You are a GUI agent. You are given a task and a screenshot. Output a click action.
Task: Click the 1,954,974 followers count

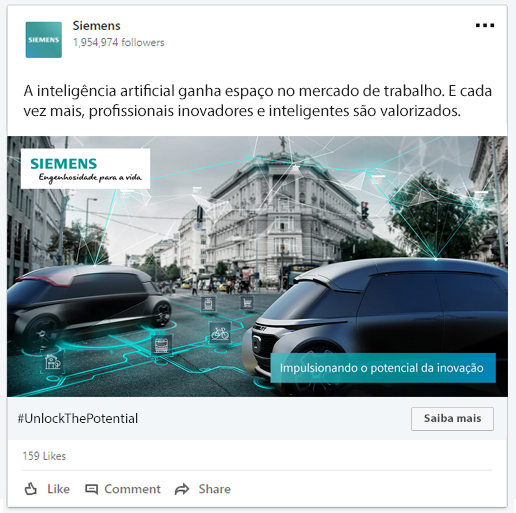(118, 42)
